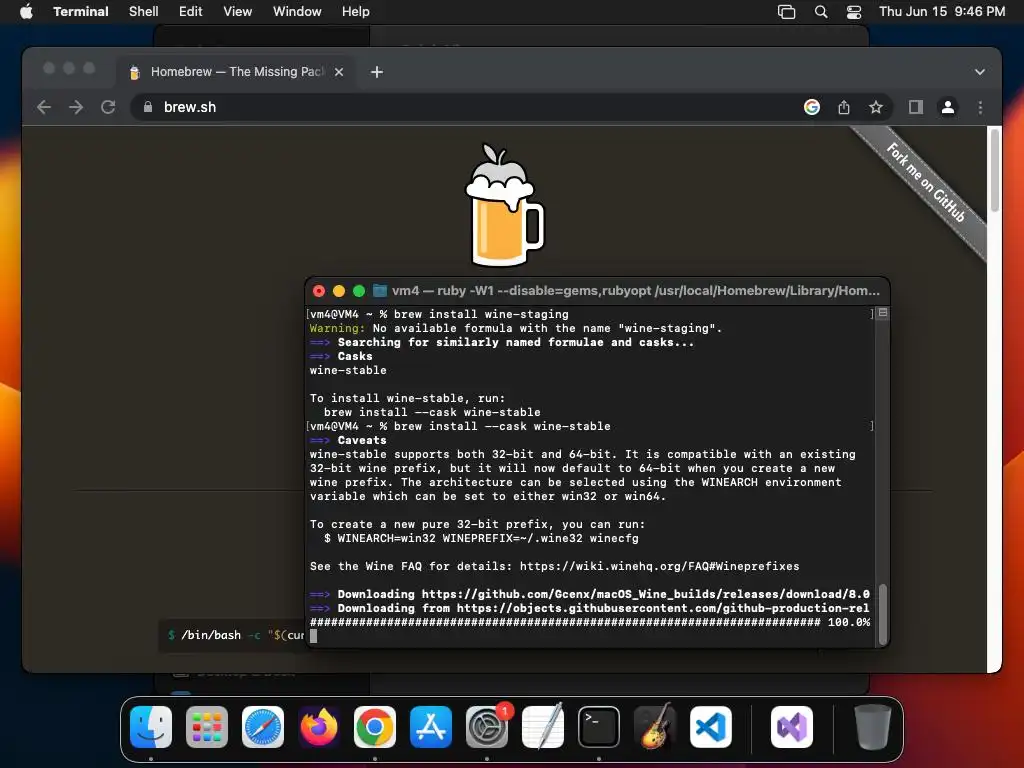Open Visual Studio Code from the Dock

[x=711, y=727]
